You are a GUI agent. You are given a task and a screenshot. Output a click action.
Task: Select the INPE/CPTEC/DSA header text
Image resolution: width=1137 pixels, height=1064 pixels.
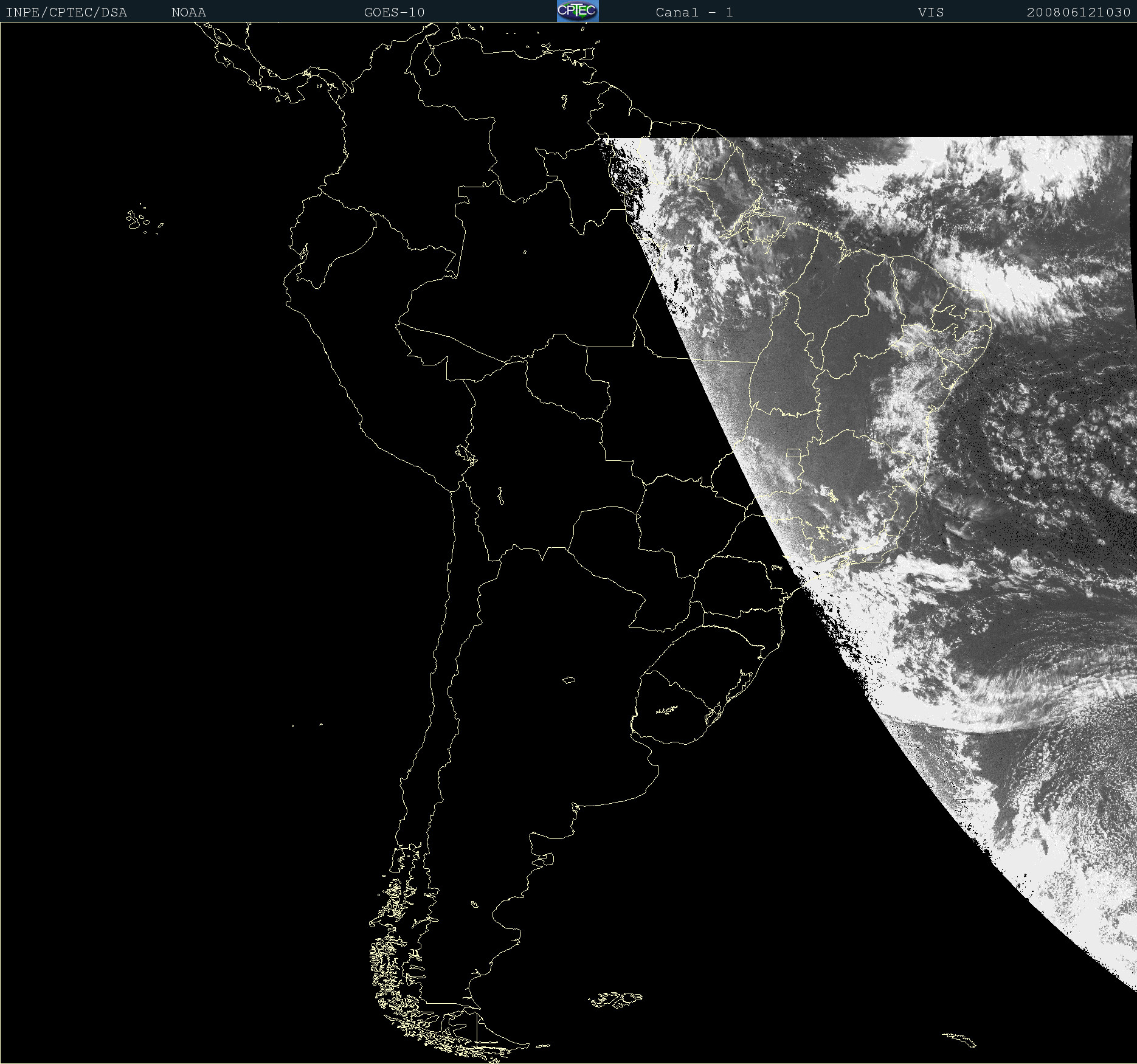(66, 12)
